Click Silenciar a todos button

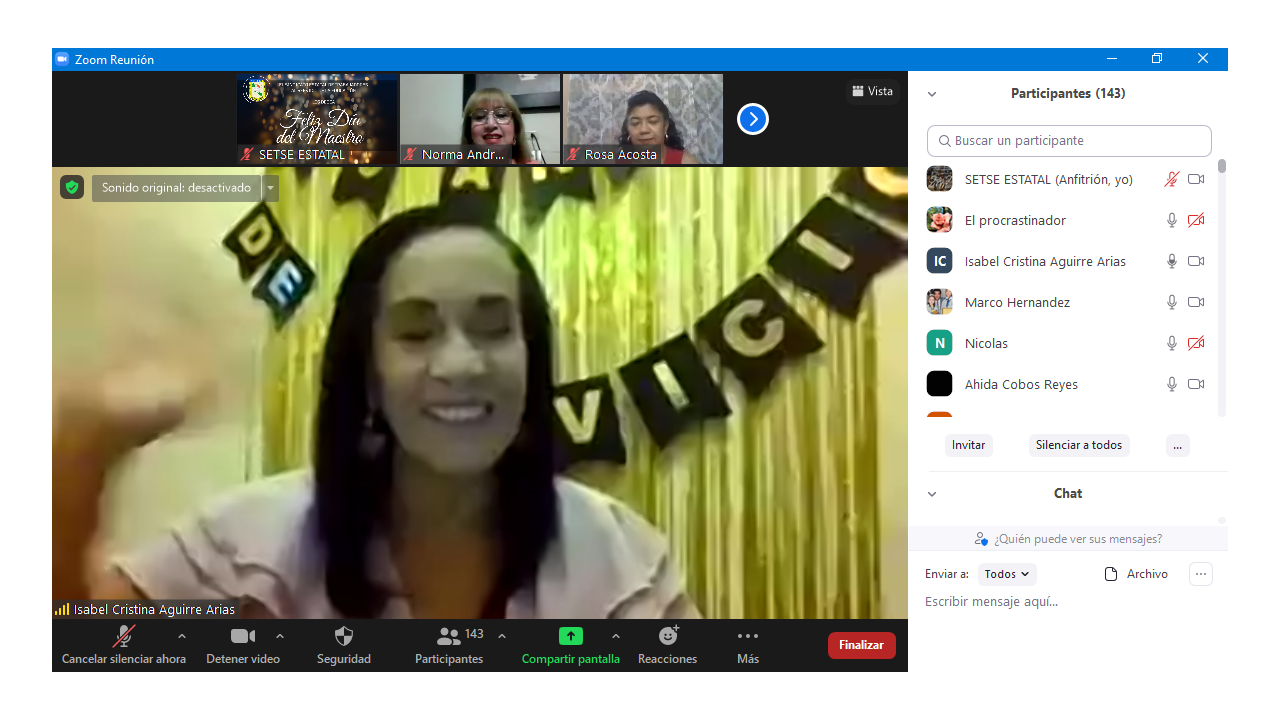pyautogui.click(x=1079, y=445)
